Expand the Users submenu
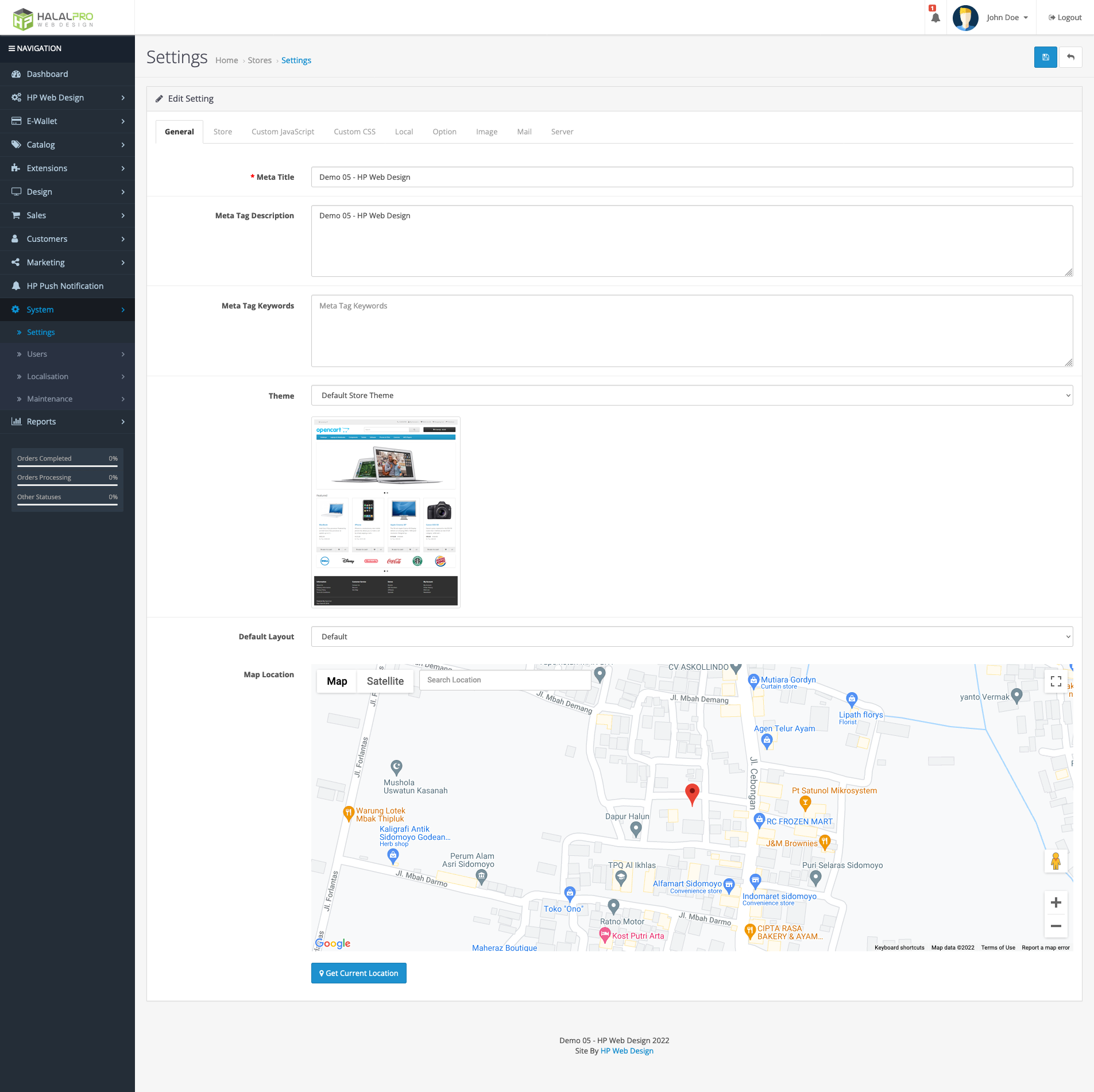The height and width of the screenshot is (1092, 1094). 37,354
